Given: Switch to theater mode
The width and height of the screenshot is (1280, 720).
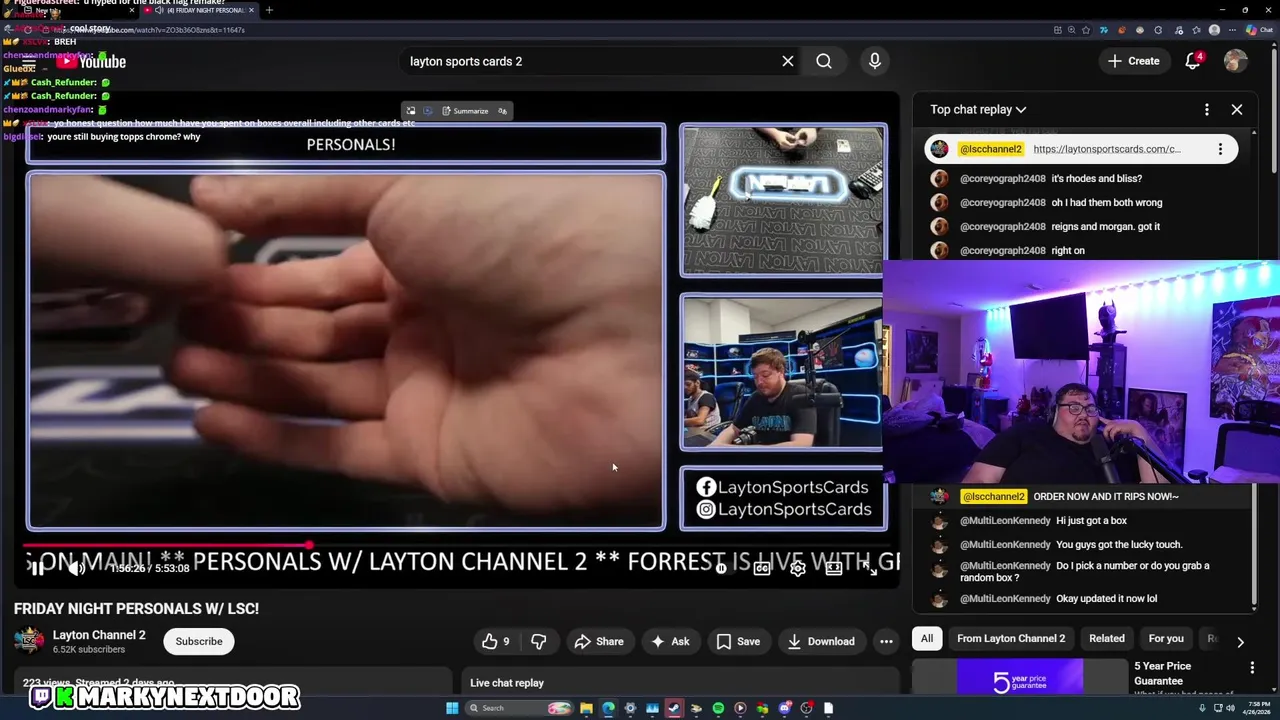Looking at the screenshot, I should click(x=833, y=568).
